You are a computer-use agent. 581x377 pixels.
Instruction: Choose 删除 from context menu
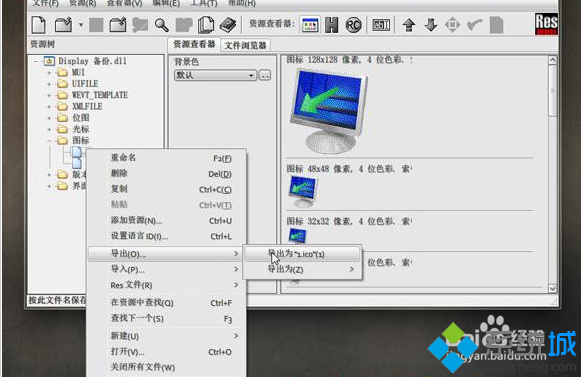coord(167,173)
